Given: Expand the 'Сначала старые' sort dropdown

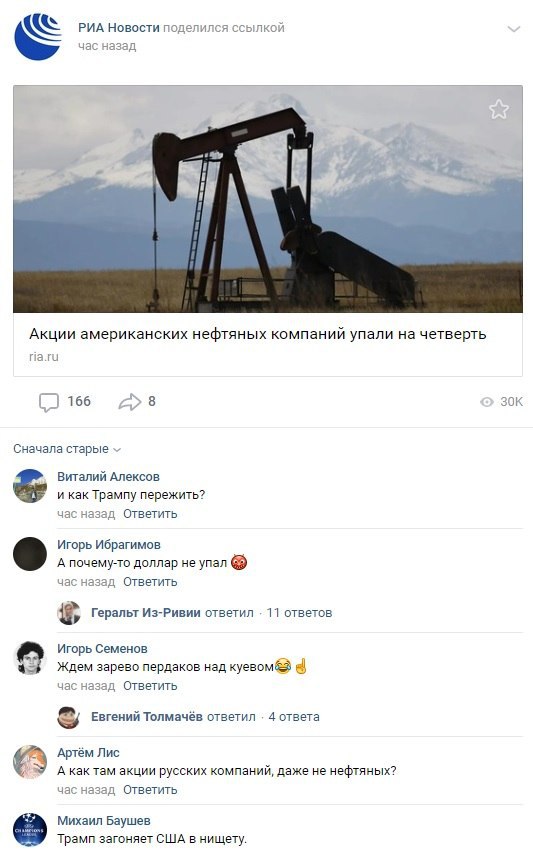Looking at the screenshot, I should click(67, 449).
